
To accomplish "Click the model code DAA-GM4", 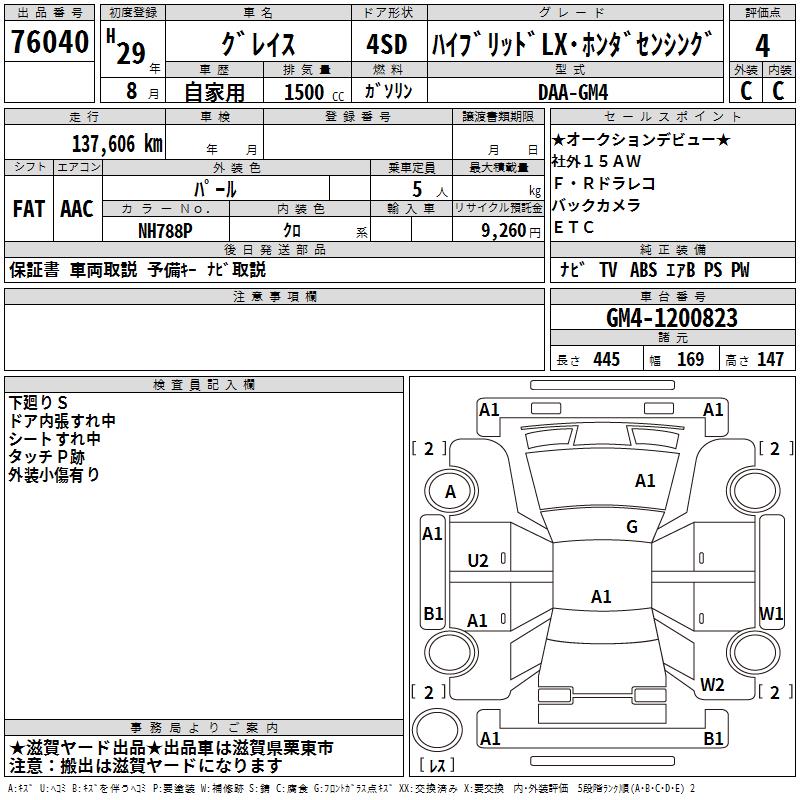I will (573, 92).
